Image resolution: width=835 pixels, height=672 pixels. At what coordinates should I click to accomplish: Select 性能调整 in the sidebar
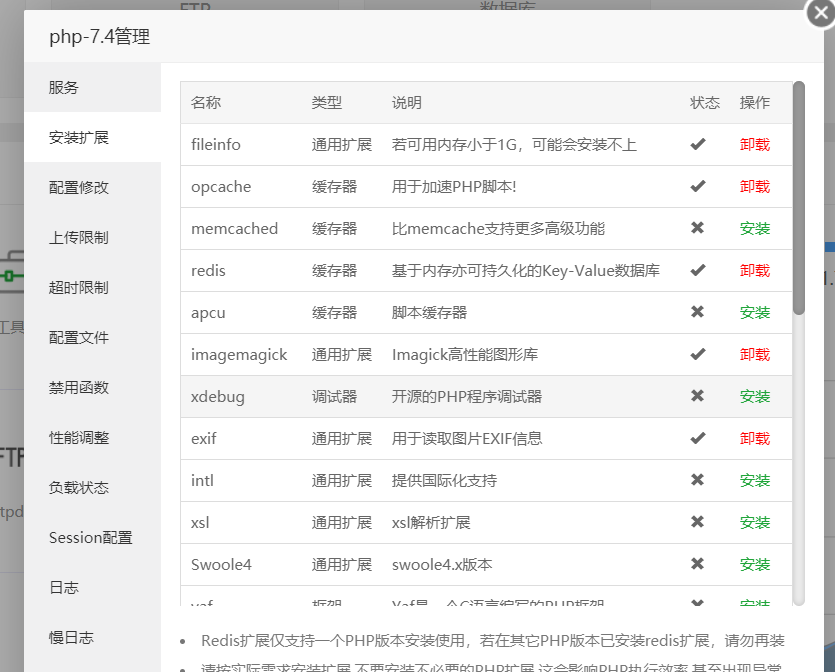[x=79, y=437]
